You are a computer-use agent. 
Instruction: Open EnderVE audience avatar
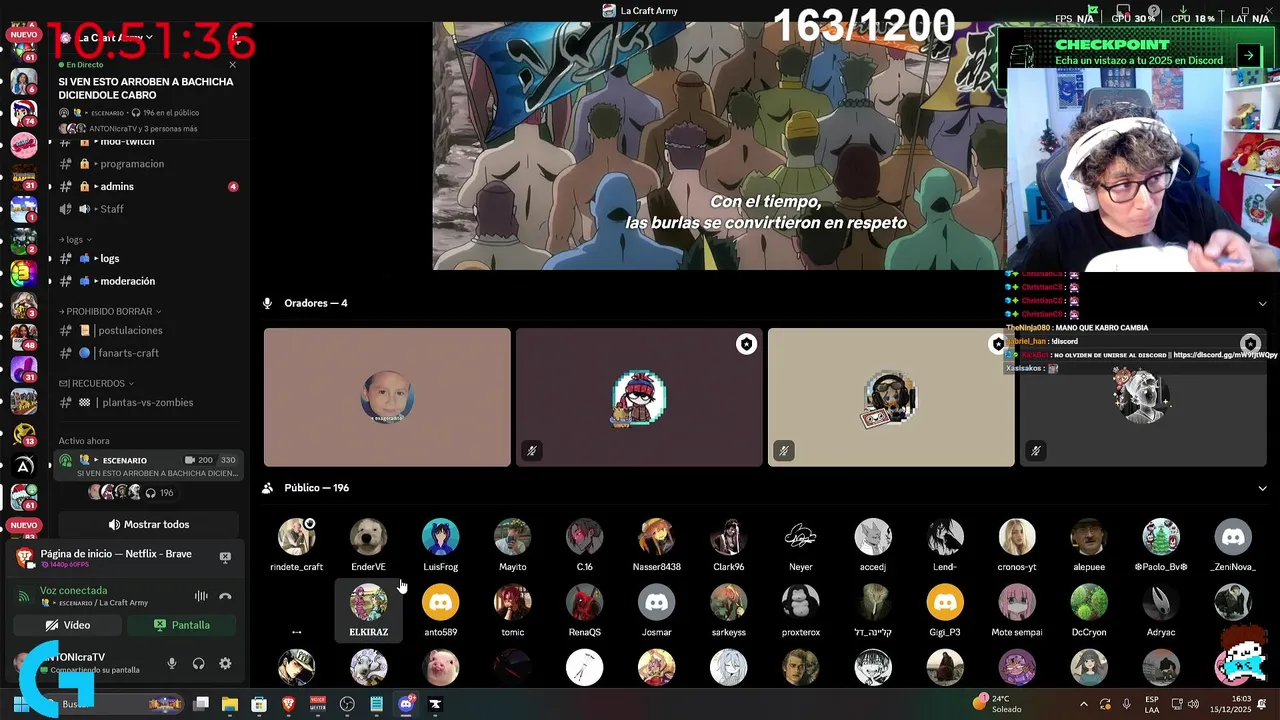click(x=368, y=537)
